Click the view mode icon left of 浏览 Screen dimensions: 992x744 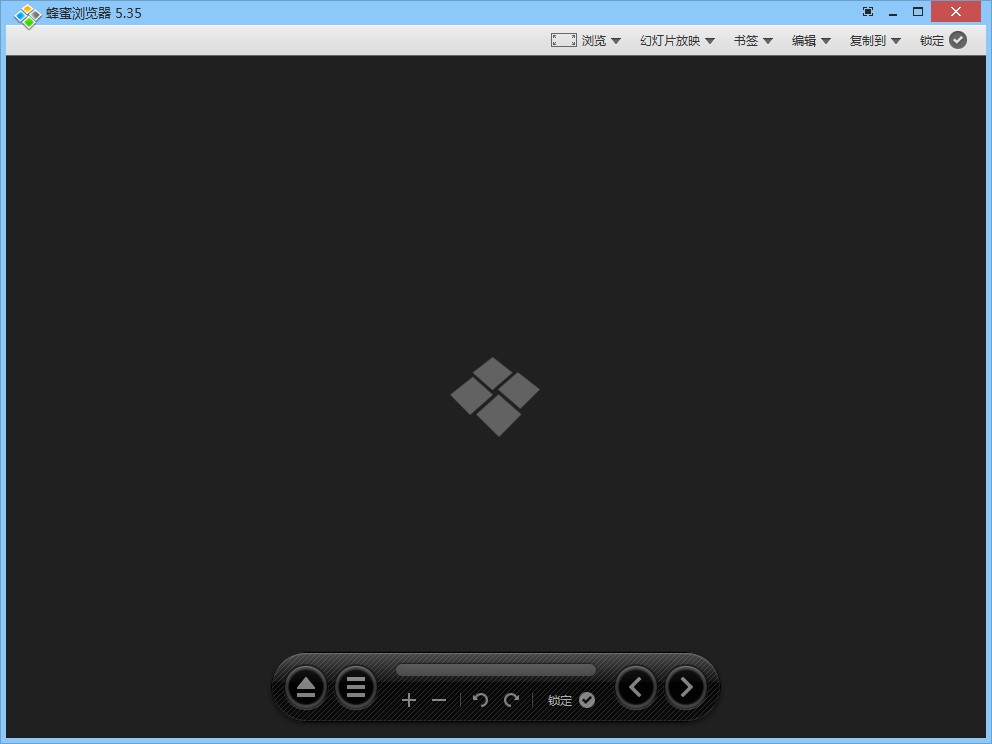tap(563, 40)
